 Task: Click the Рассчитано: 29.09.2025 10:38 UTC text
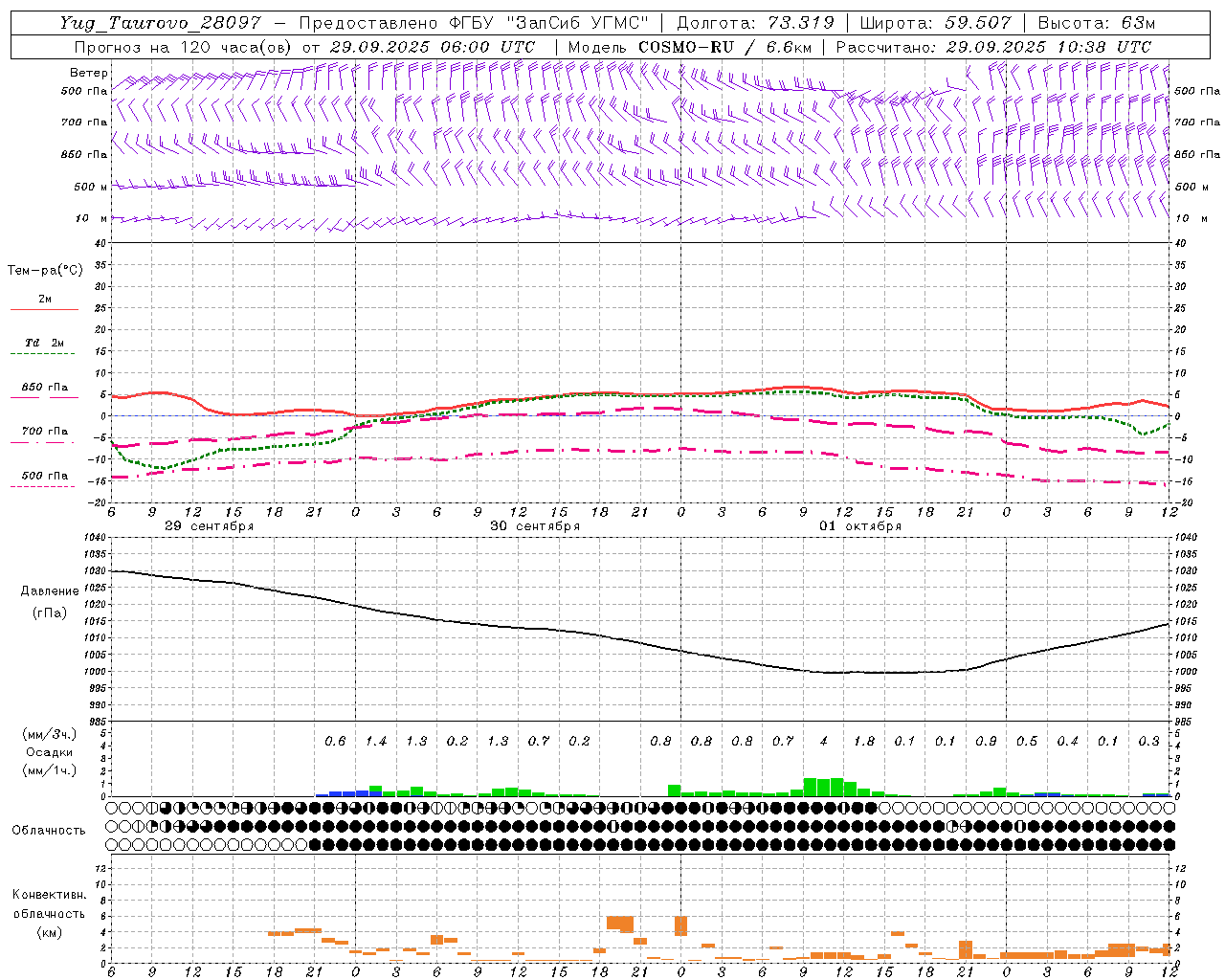coord(993,47)
